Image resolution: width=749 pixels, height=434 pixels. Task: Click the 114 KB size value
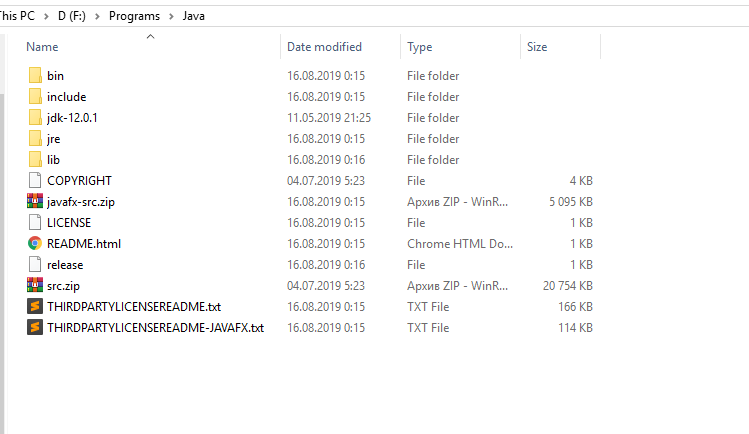[576, 328]
